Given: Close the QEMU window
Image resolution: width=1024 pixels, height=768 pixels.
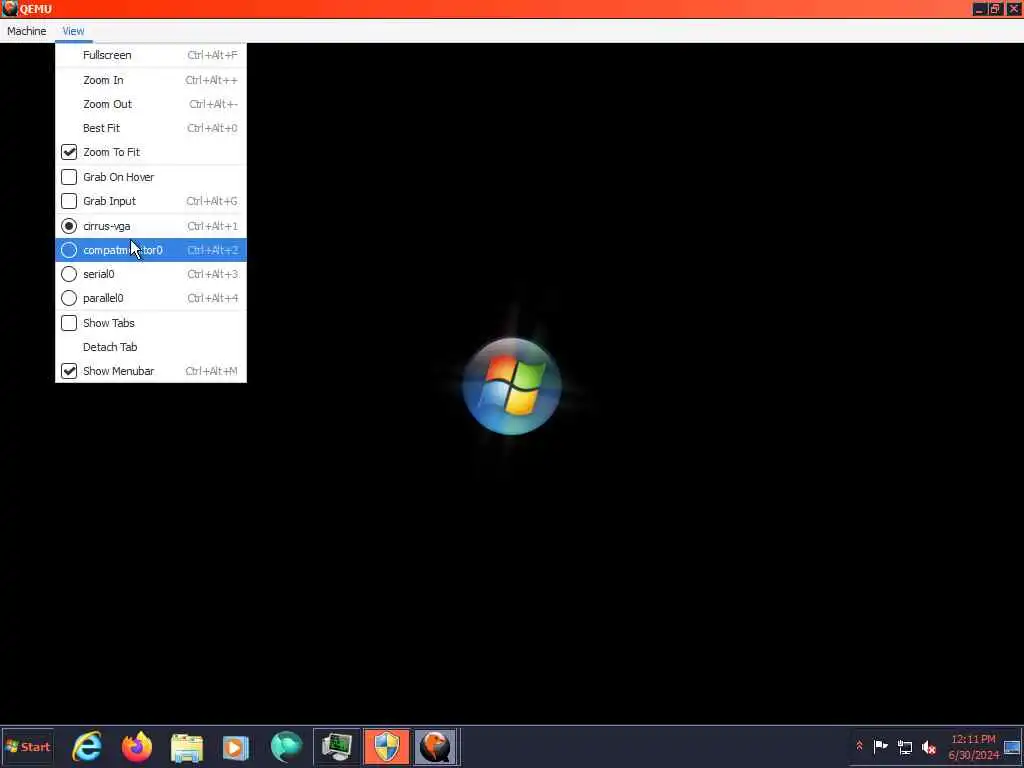Looking at the screenshot, I should 1014,8.
